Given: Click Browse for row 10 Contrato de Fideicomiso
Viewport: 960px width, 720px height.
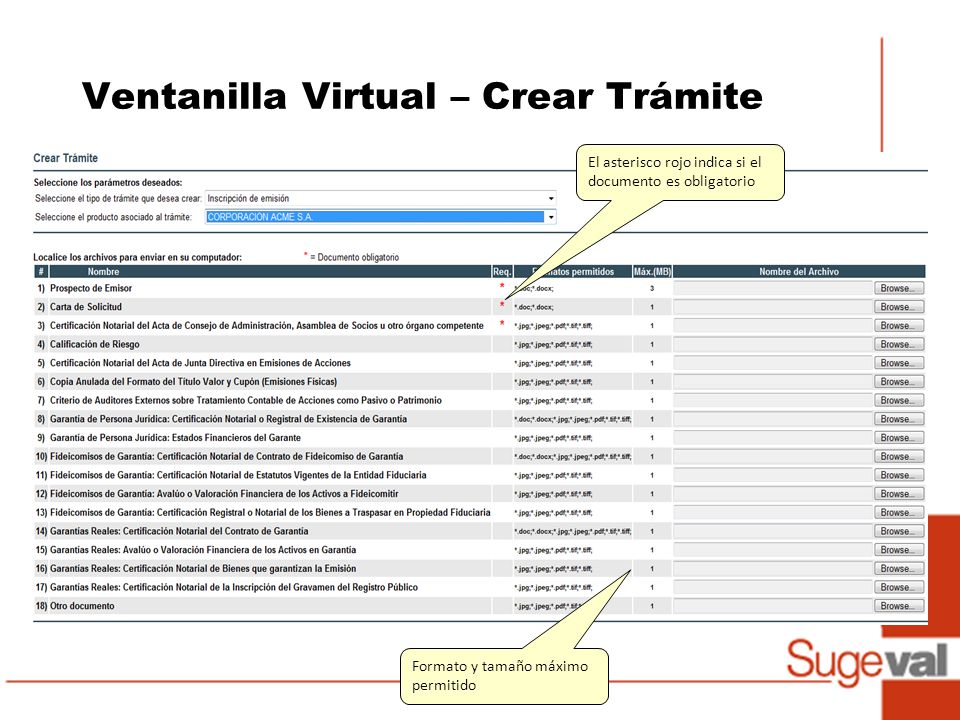Looking at the screenshot, I should (x=898, y=456).
